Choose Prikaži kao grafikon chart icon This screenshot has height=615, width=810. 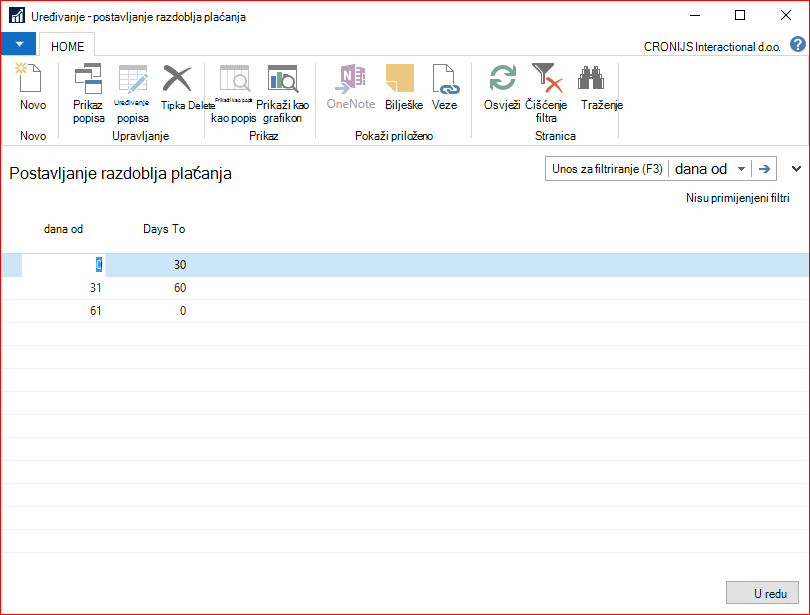pyautogui.click(x=282, y=78)
